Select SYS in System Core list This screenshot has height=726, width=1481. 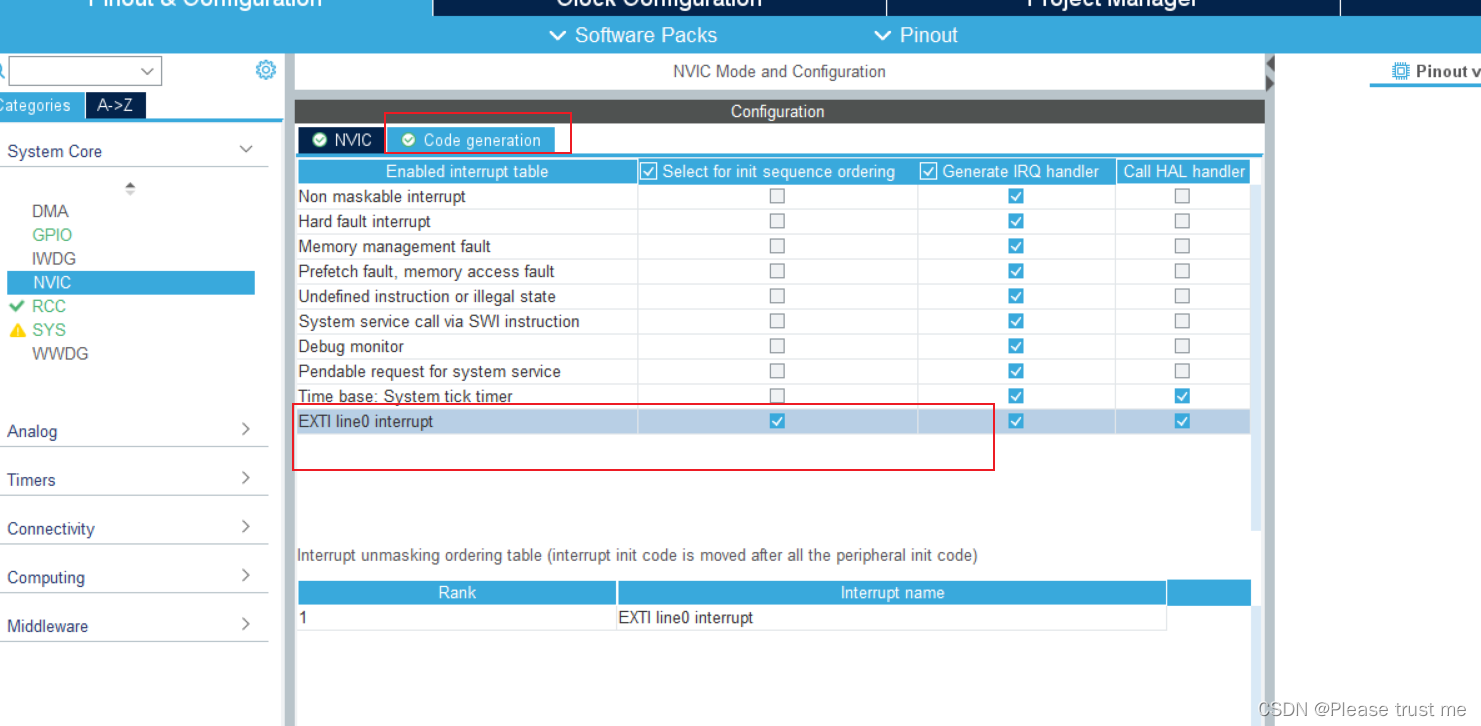[49, 330]
